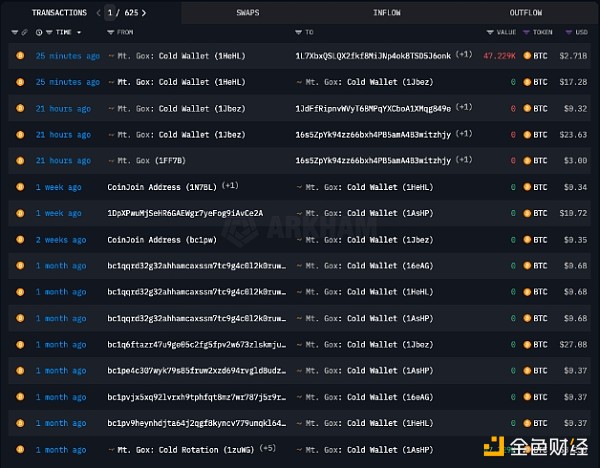The height and width of the screenshot is (468, 600).
Task: Click Bitcoin chain icon in CoinJoin (1N7BL) row
Action: 20,187
